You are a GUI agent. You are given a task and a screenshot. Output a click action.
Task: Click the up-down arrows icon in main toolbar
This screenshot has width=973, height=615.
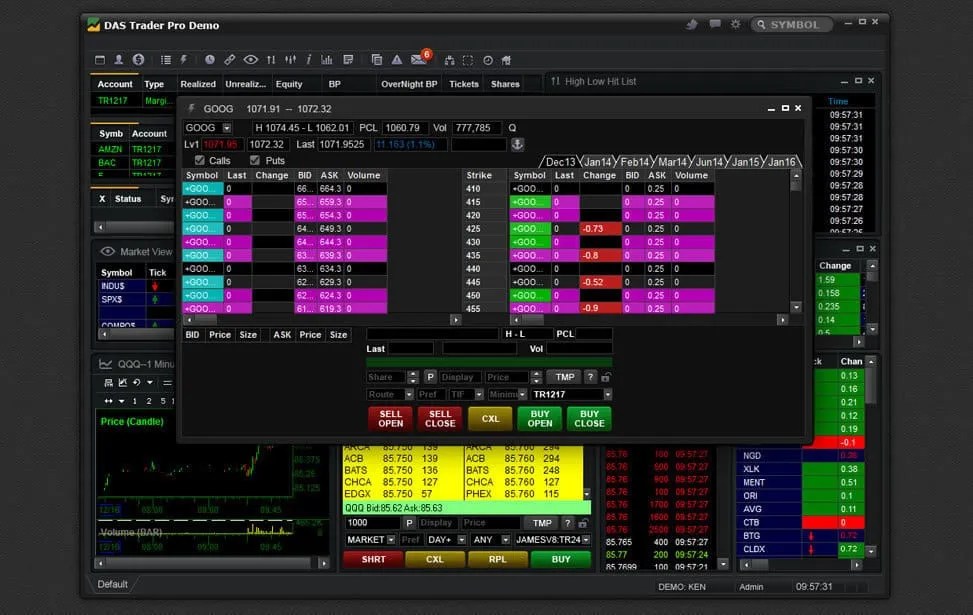271,60
